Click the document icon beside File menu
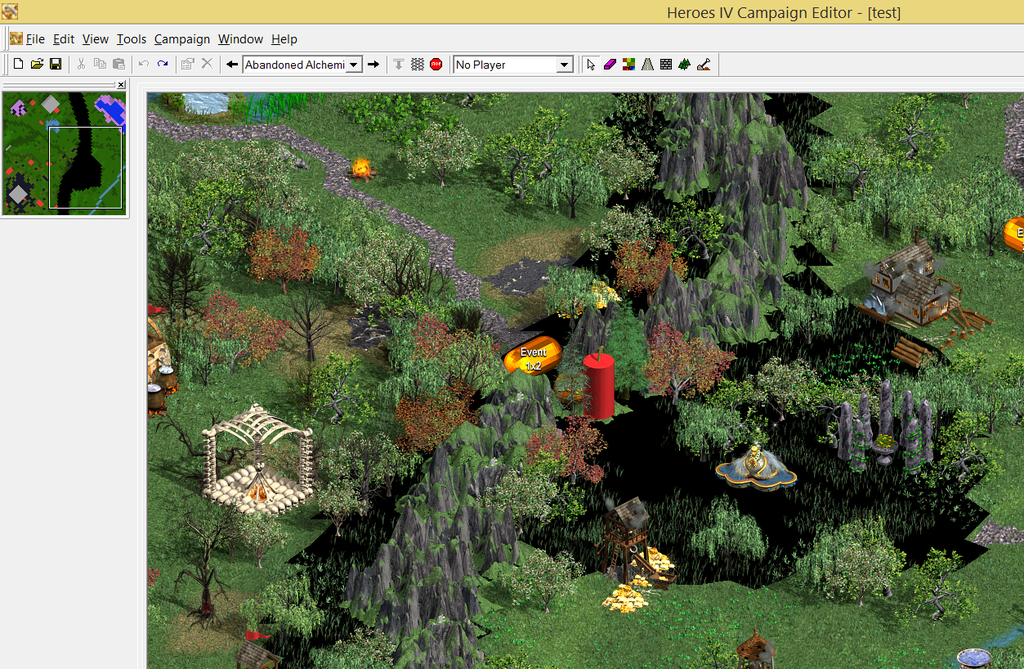The width and height of the screenshot is (1024, 669). pyautogui.click(x=16, y=39)
